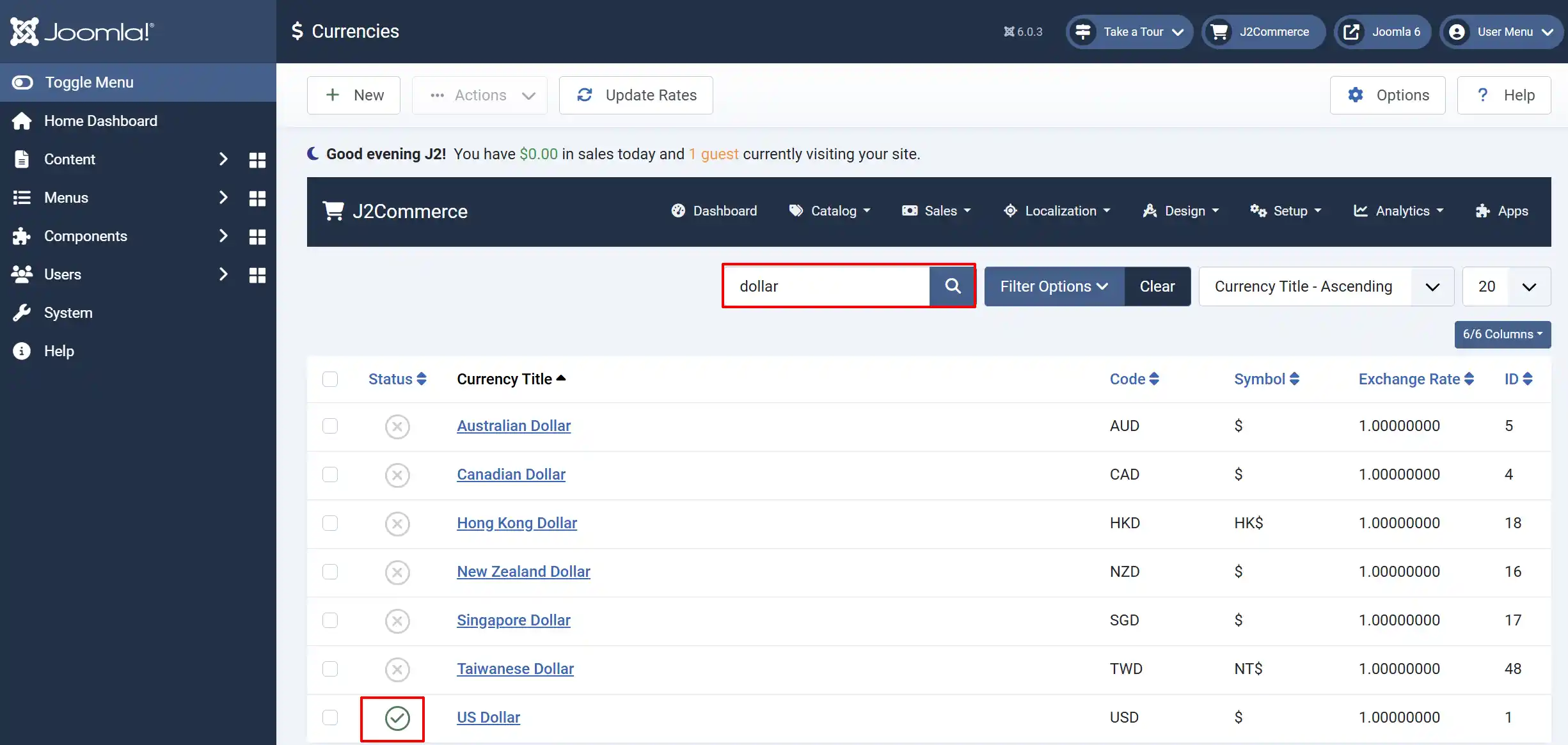Sort by Symbol column arrows
The height and width of the screenshot is (745, 1568).
(x=1294, y=379)
